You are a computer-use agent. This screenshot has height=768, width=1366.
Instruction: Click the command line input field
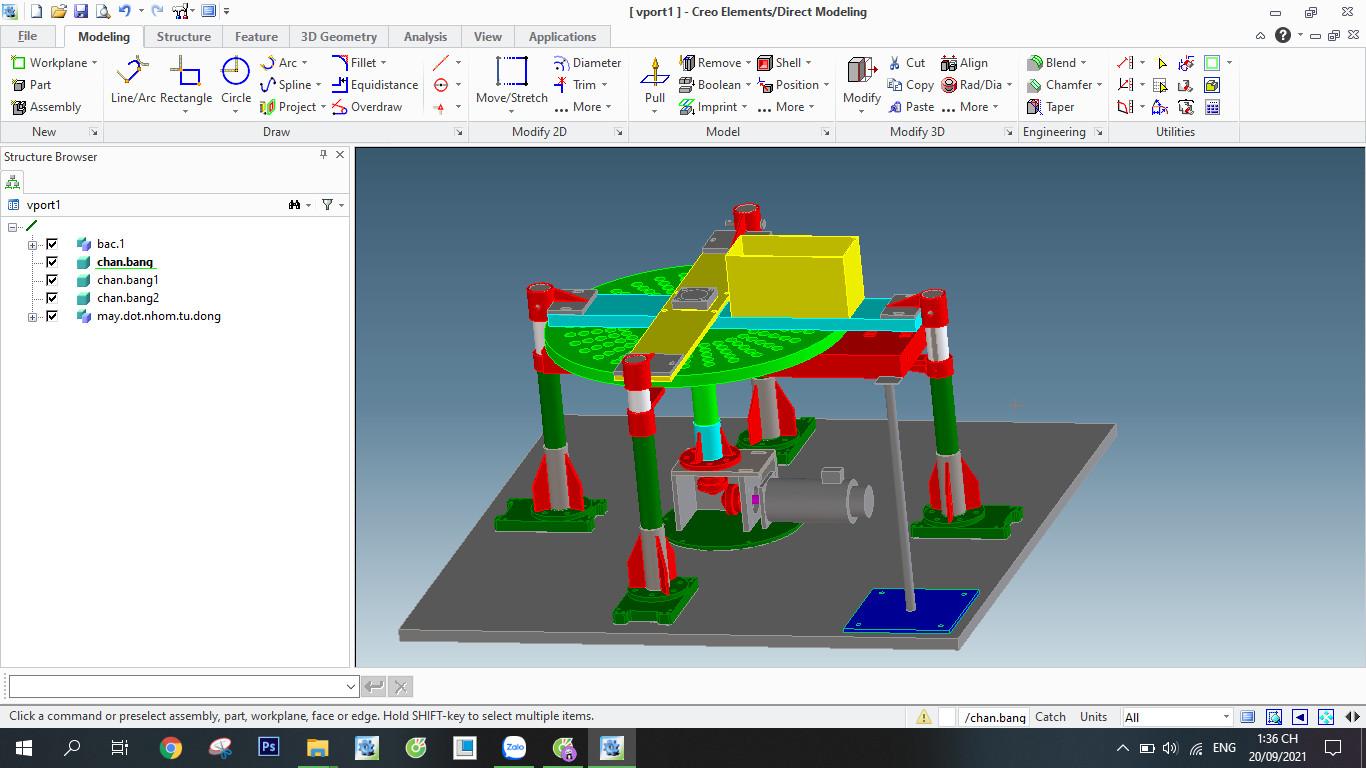[177, 686]
